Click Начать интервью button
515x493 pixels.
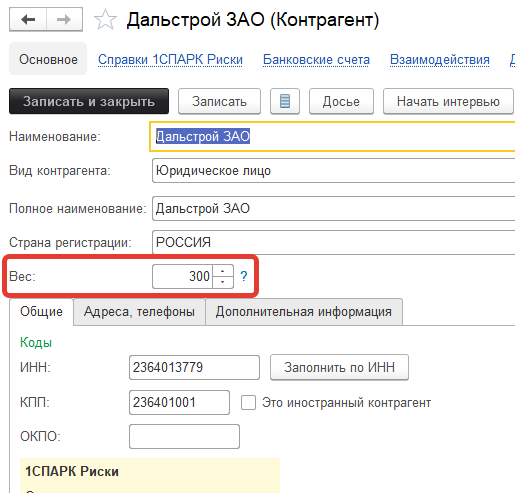click(x=448, y=101)
